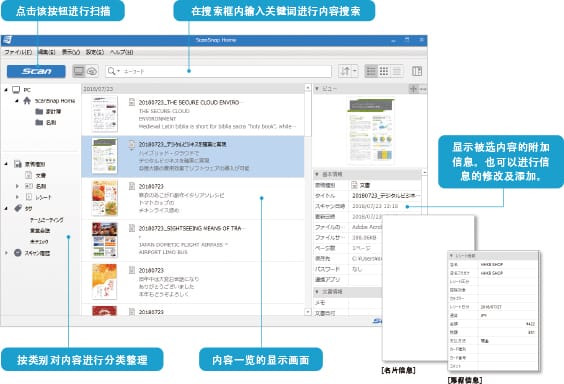Screen dimensions: 564x384
Task: Click the tag icon in the sidebar
Action: [x=18, y=208]
